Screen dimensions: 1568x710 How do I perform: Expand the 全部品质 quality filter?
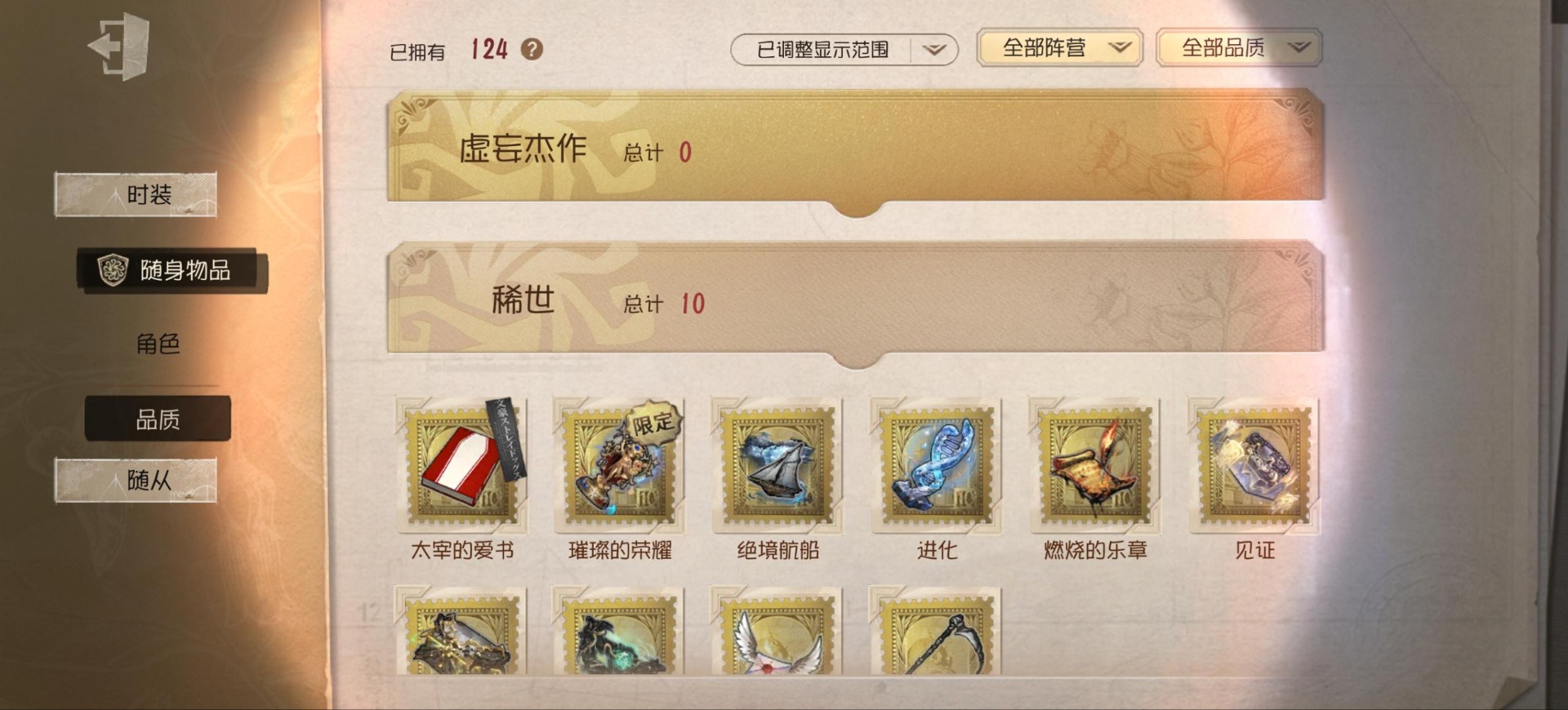pyautogui.click(x=1239, y=48)
